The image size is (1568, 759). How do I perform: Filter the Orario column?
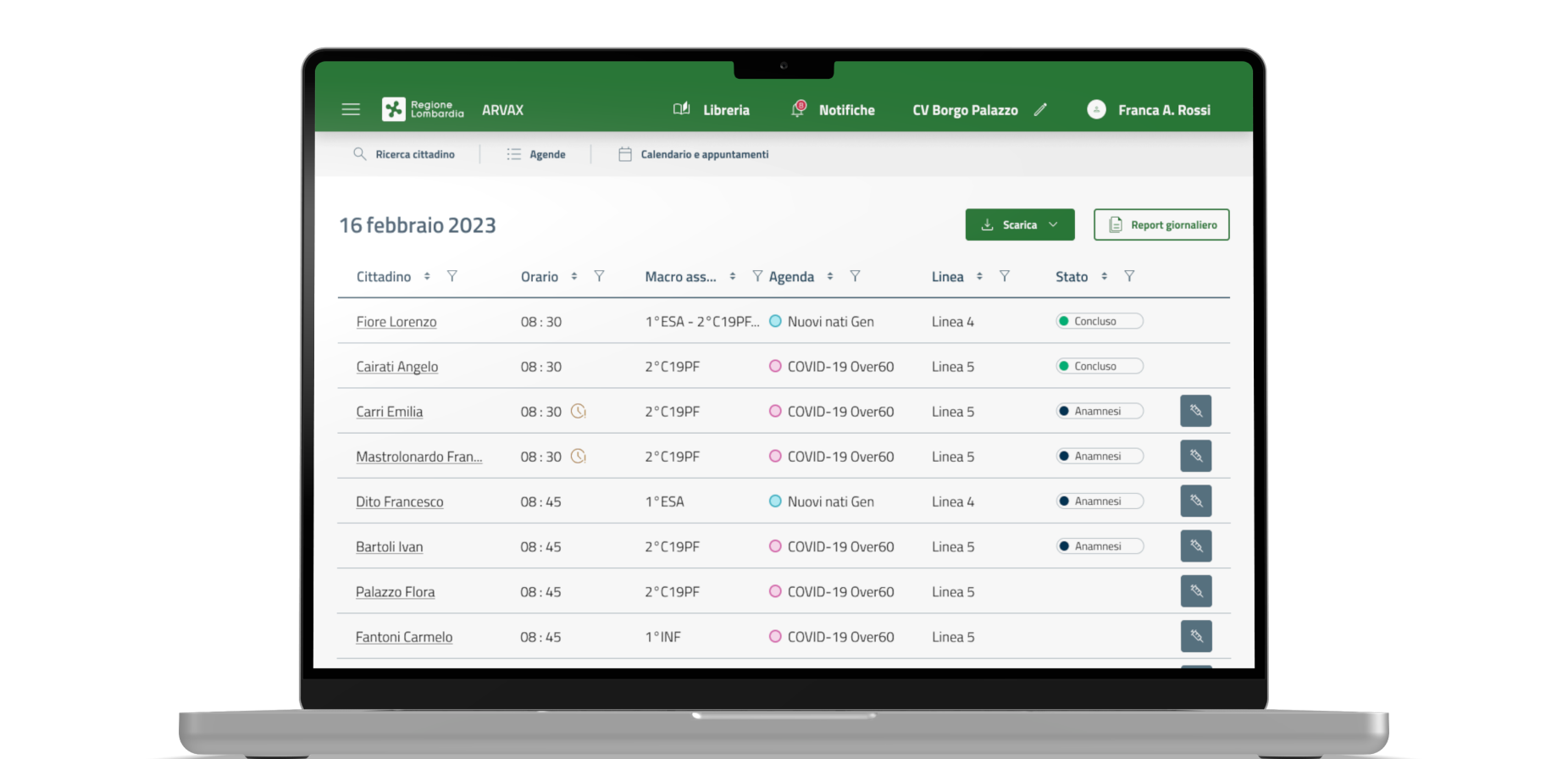coord(599,276)
